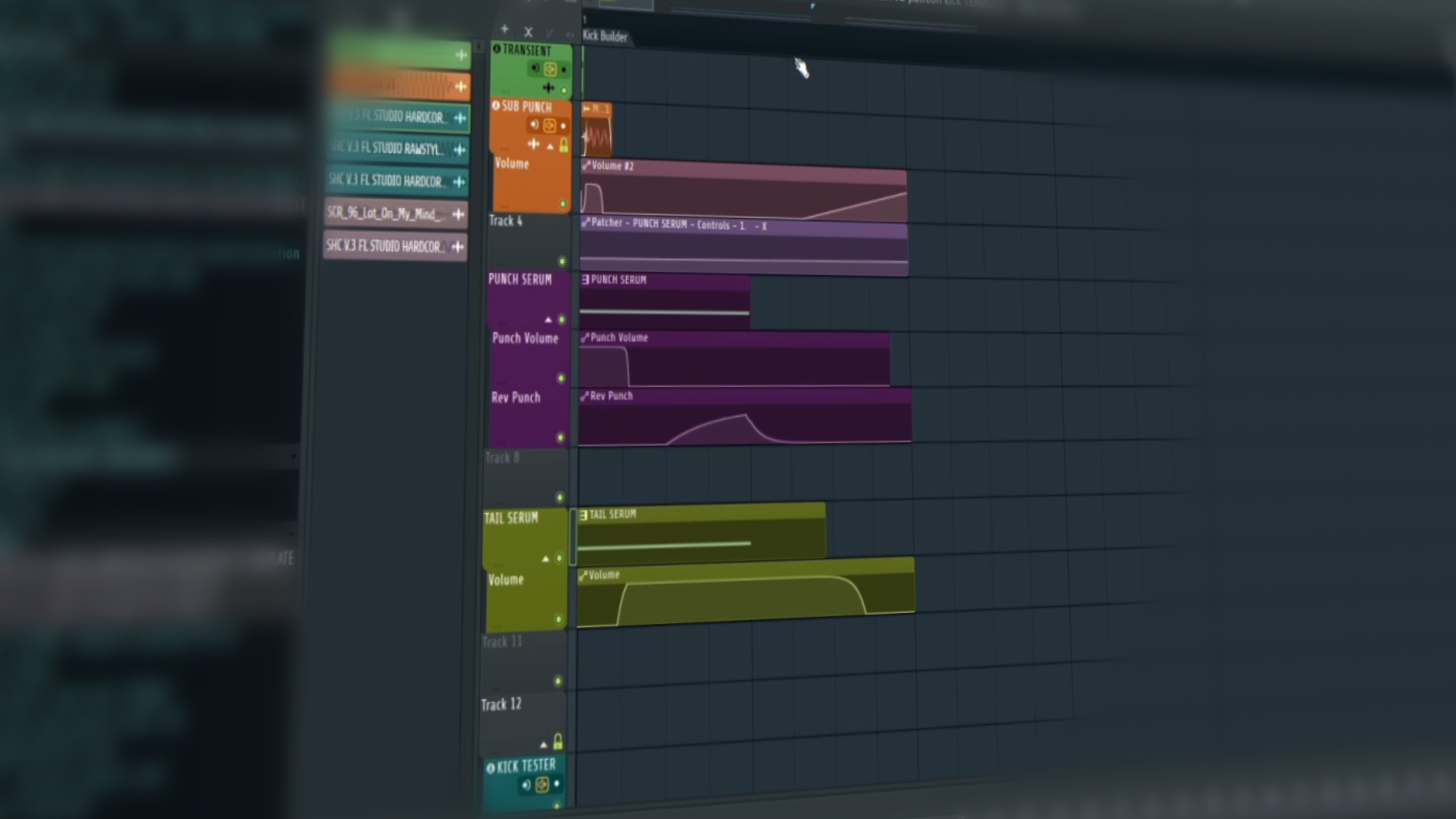
Task: Click the X icon above track headers
Action: (528, 32)
